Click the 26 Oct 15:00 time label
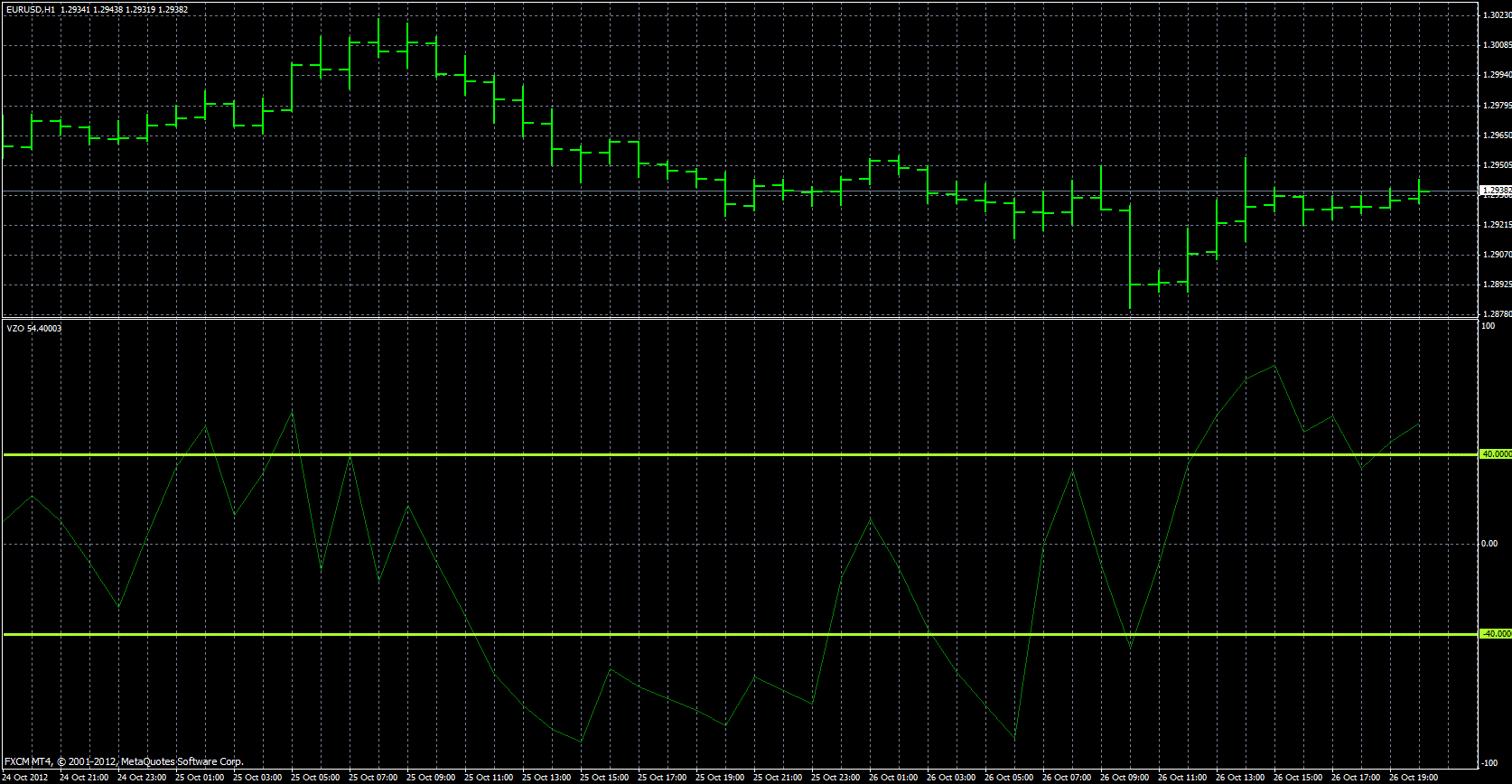The height and width of the screenshot is (784, 1512). coord(1298,778)
